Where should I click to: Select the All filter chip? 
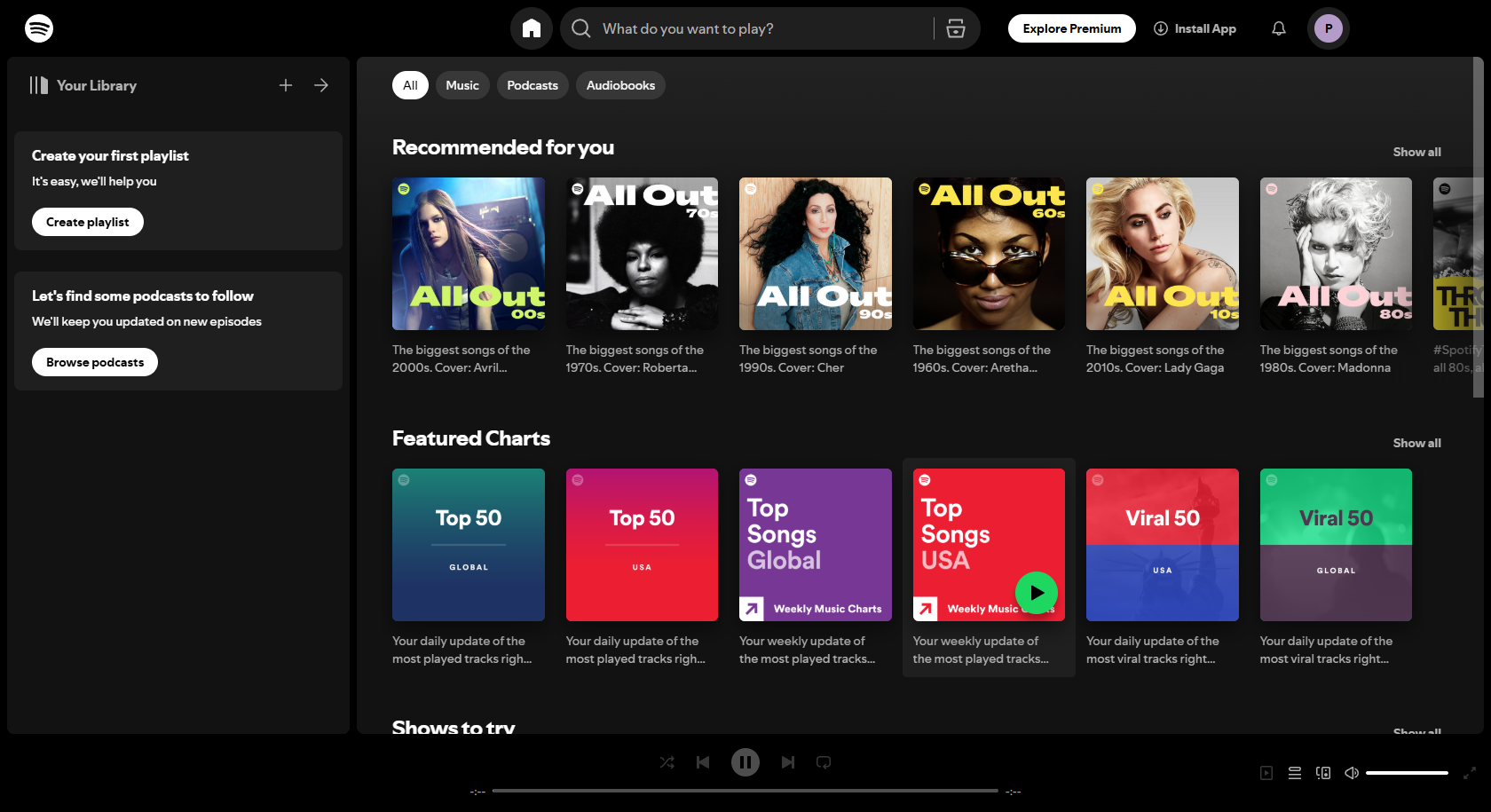410,85
